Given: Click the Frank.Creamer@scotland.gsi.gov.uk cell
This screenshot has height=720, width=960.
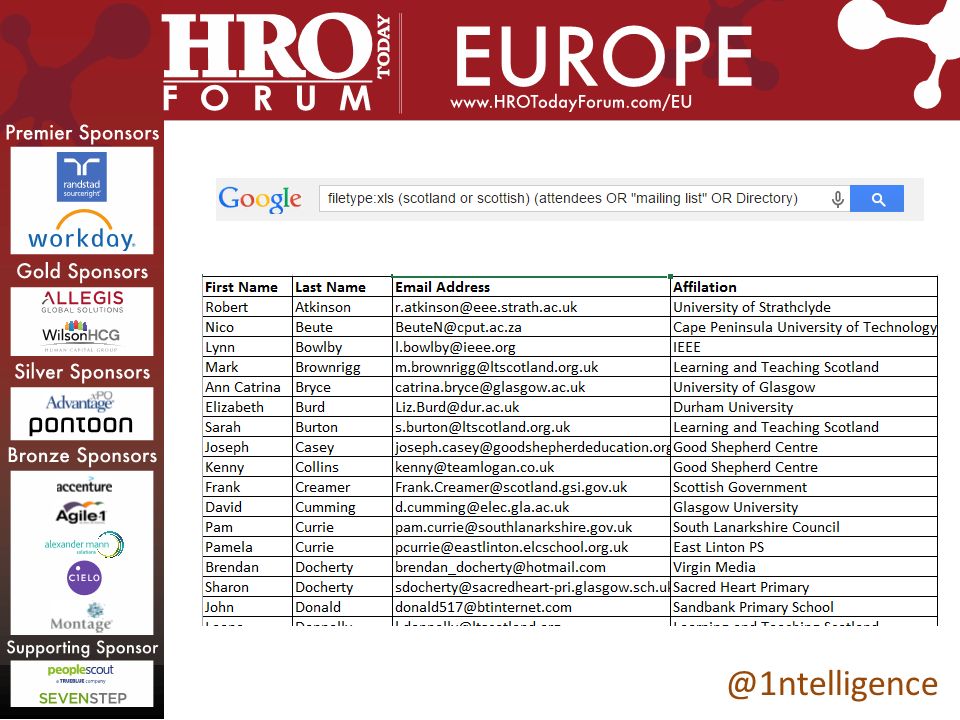Looking at the screenshot, I should 531,487.
